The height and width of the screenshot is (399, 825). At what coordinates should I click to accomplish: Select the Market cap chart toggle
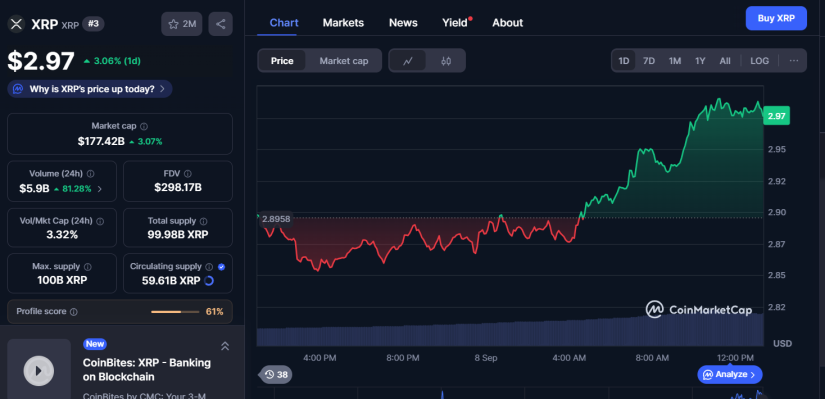344,61
